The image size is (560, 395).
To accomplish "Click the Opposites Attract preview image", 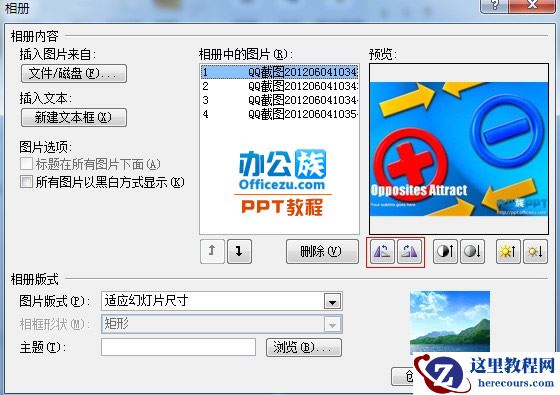I will (x=459, y=149).
